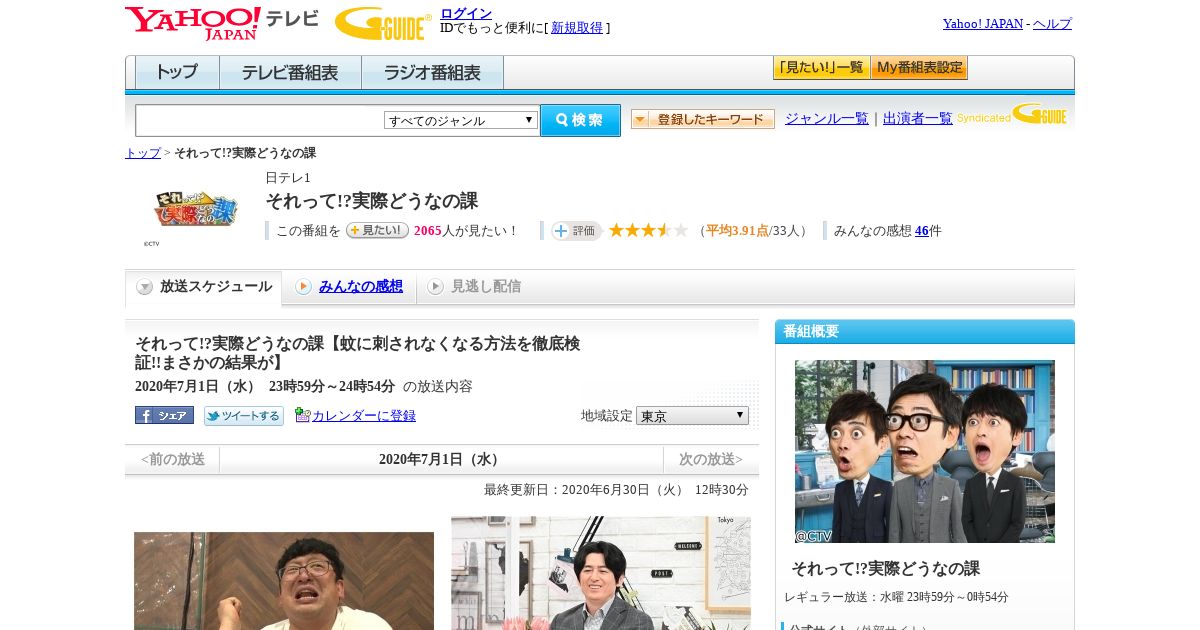1200x630 pixels.
Task: Click the G-GUIDE logo in header
Action: [383, 23]
